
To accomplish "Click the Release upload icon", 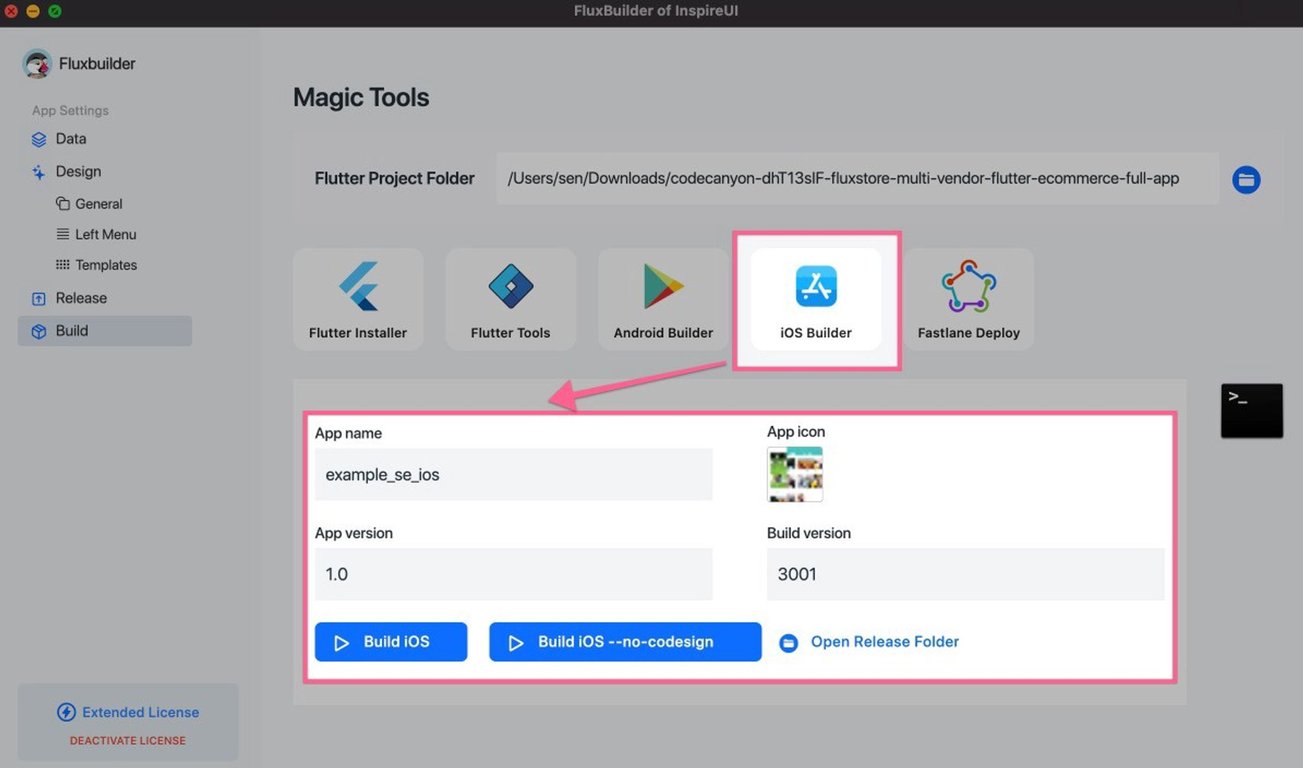I will tap(39, 299).
